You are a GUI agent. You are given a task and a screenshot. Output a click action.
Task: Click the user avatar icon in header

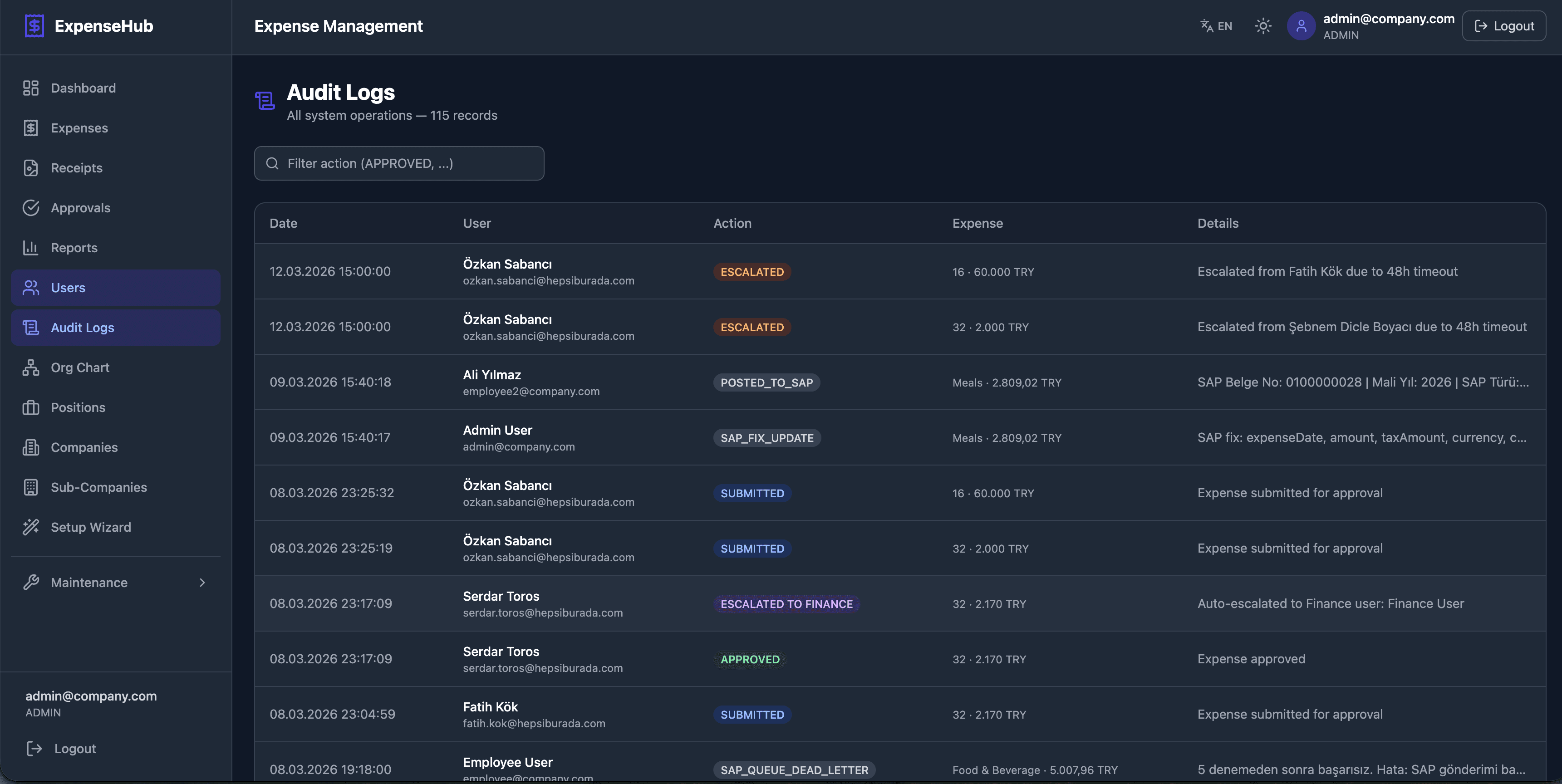click(1301, 26)
